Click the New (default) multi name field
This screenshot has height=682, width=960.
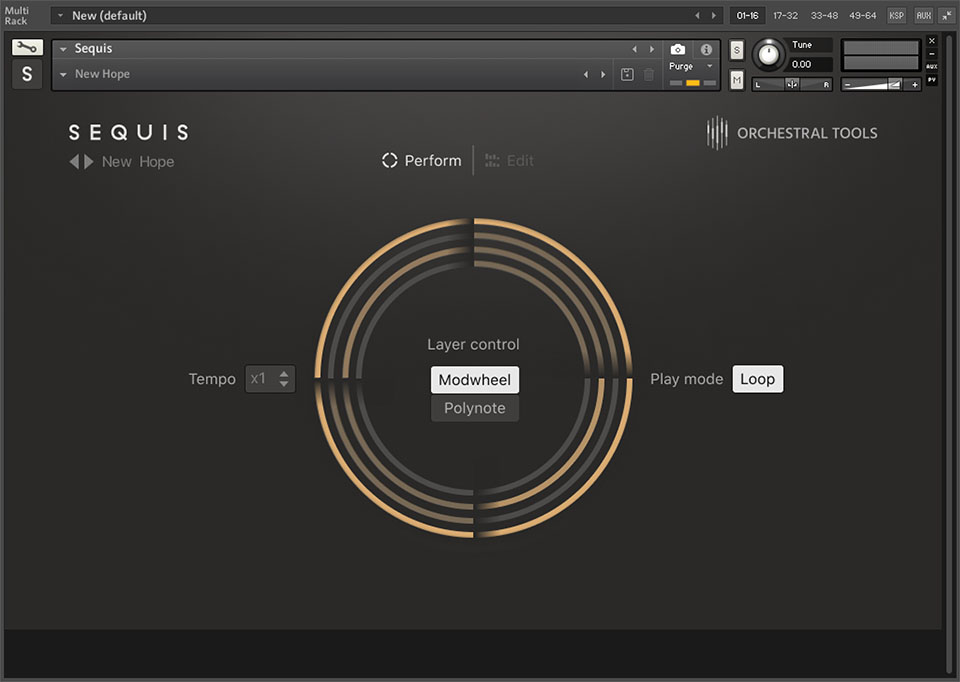[386, 15]
